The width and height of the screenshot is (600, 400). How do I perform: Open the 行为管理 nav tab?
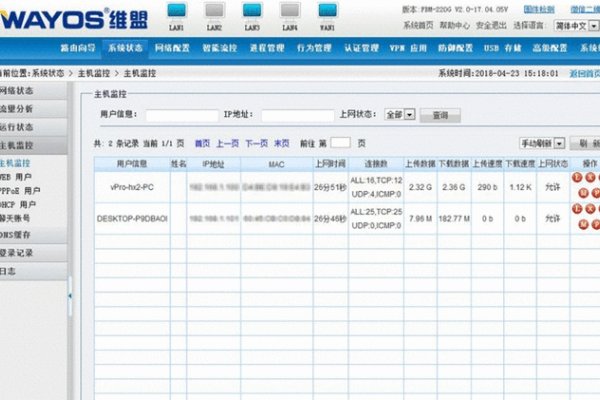coord(314,48)
